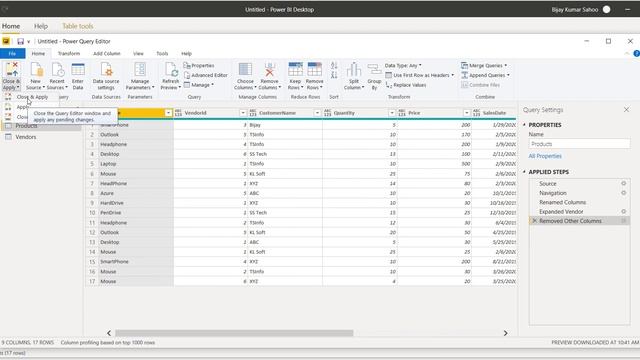Screen dimensions: 640x360
Task: Click the Remove Columns icon
Action: 269,70
